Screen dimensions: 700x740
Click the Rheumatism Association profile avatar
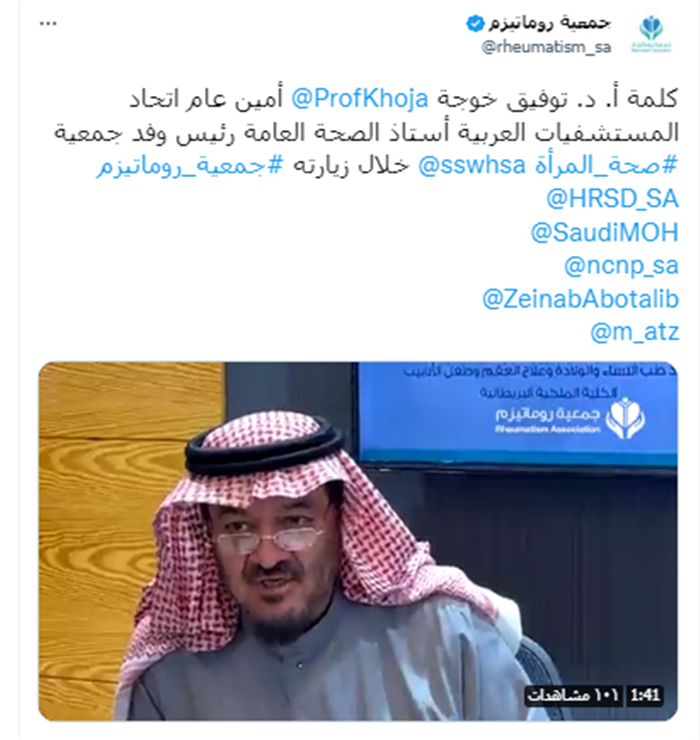tap(651, 34)
